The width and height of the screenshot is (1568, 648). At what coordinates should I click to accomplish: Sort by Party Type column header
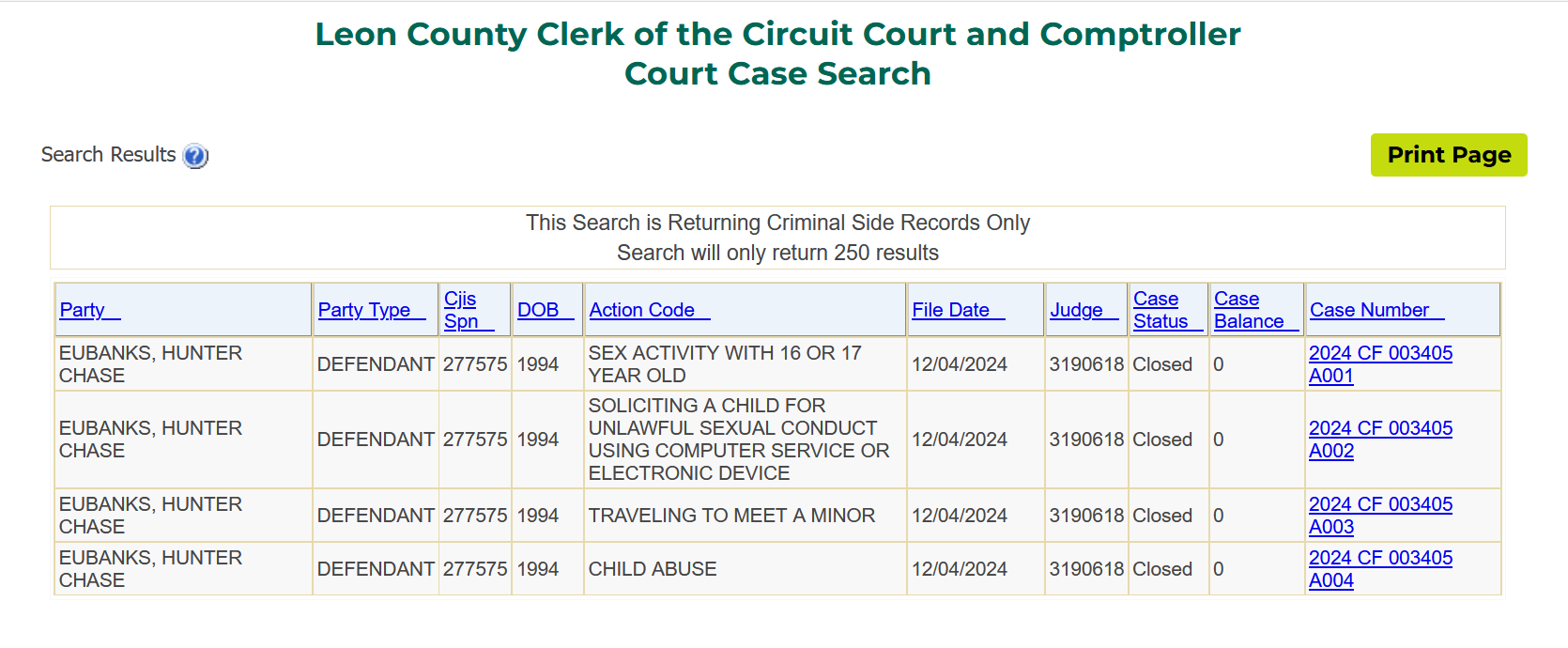coord(372,310)
